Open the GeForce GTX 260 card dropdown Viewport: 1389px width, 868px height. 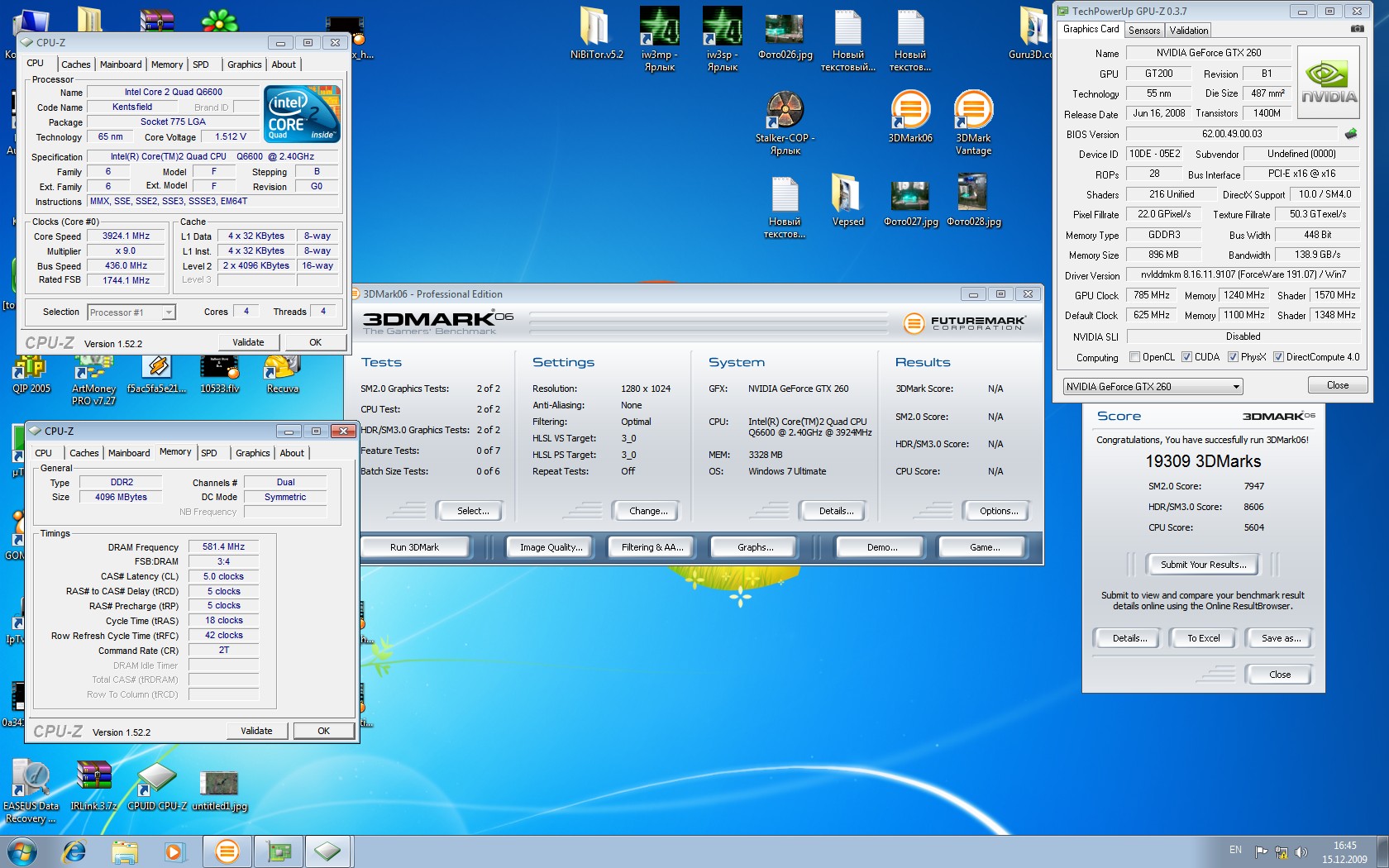coord(1153,386)
